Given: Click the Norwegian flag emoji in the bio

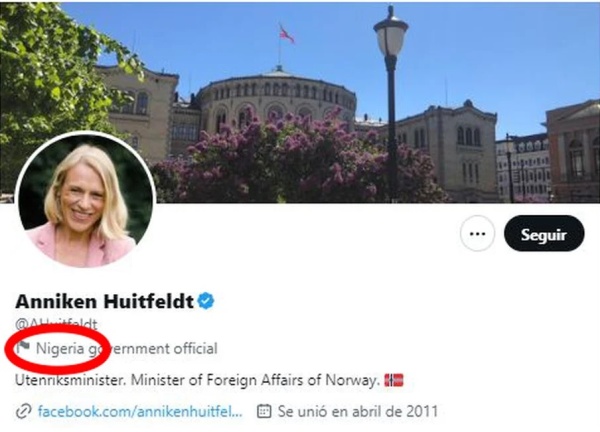Looking at the screenshot, I should (x=394, y=380).
